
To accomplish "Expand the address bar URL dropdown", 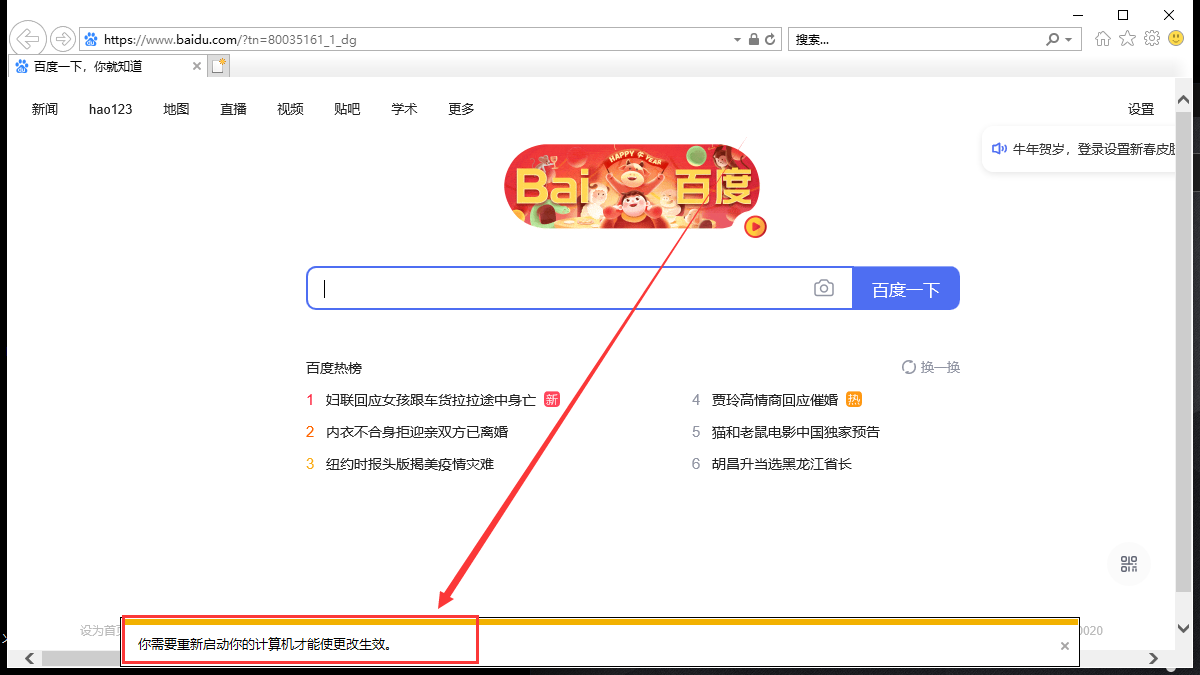I will (x=738, y=40).
